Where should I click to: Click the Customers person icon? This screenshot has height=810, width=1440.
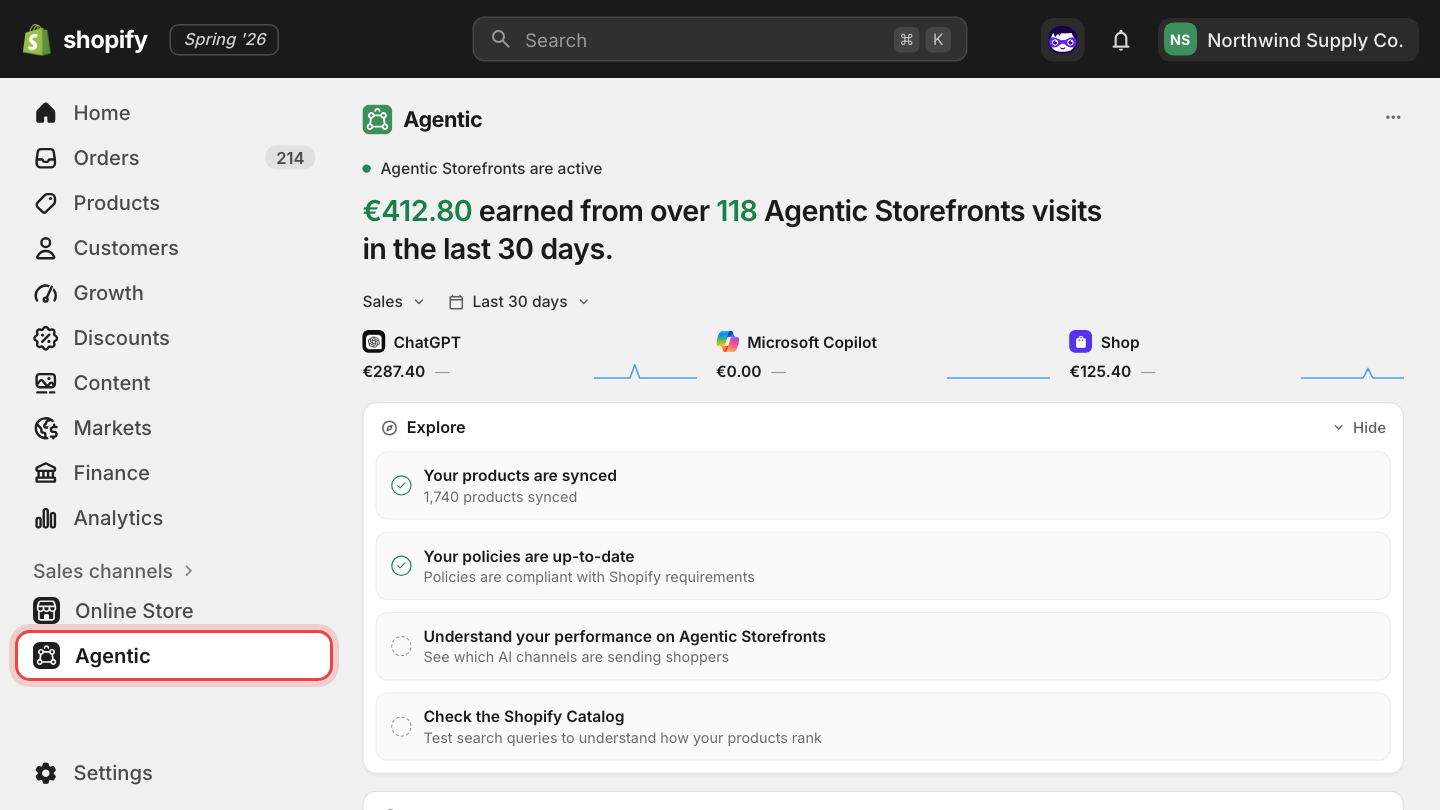click(x=46, y=248)
